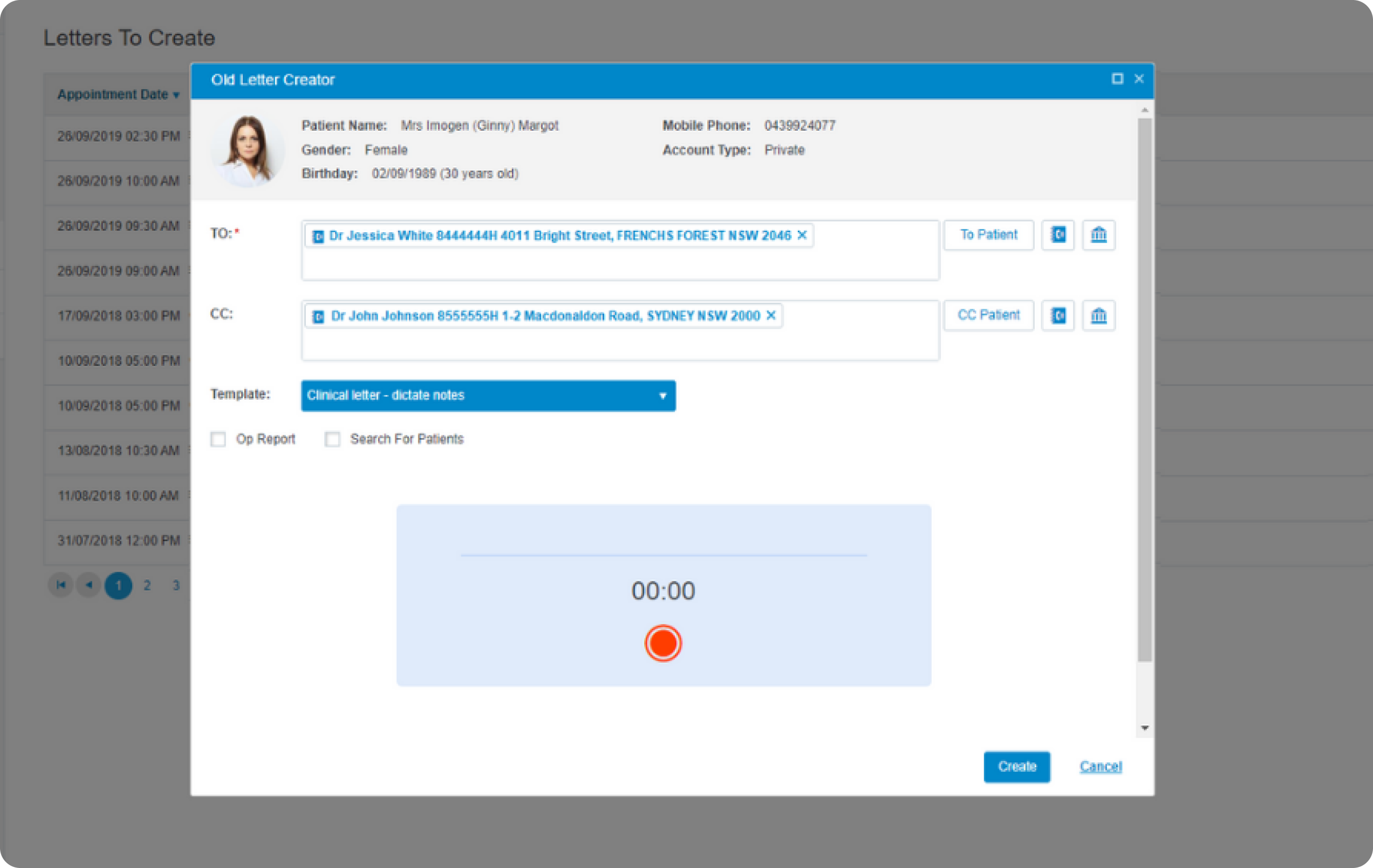Click the contact icon next to CC field
The image size is (1373, 868).
1058,316
